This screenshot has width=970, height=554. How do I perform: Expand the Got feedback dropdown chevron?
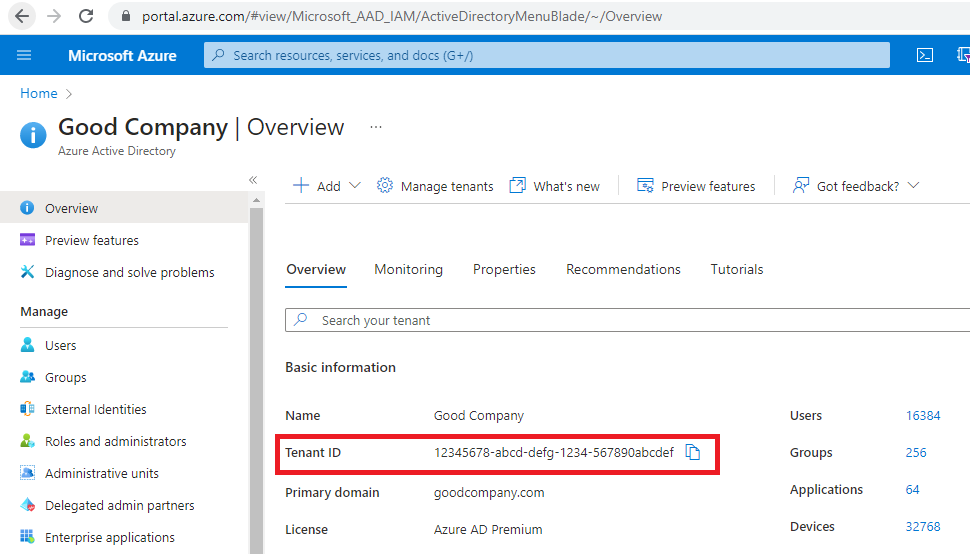(913, 185)
